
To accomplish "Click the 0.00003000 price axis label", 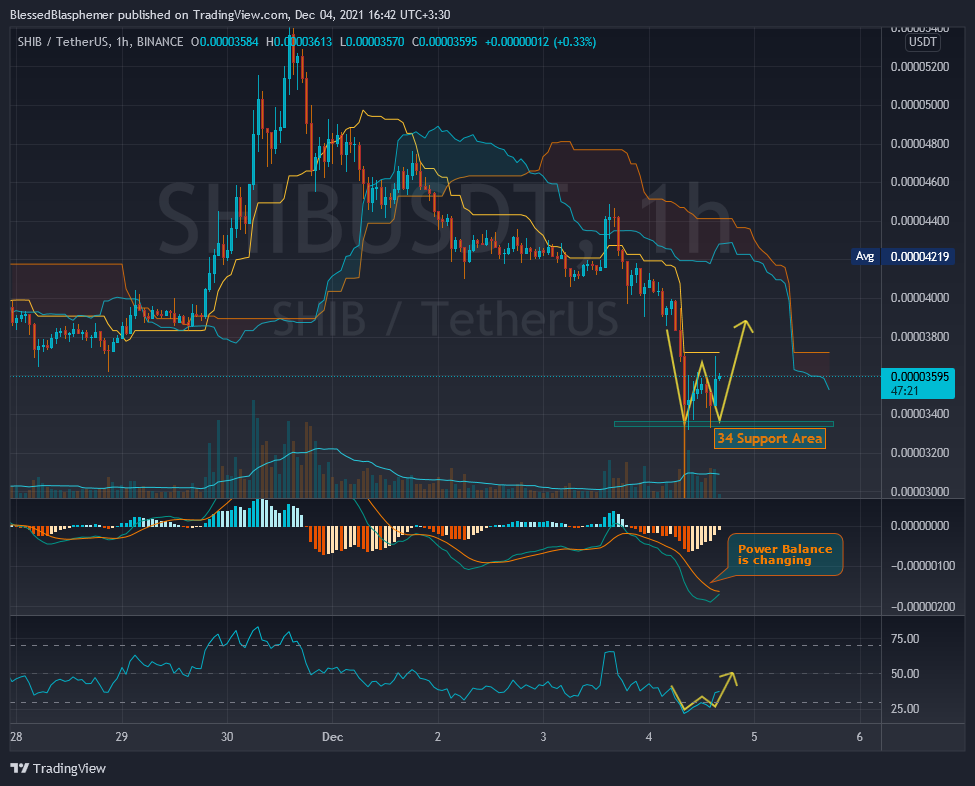I will point(920,491).
